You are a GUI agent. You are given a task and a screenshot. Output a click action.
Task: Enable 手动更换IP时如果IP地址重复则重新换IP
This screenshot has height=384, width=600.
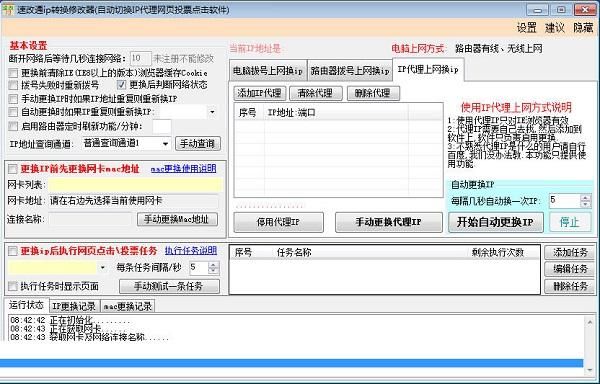13,99
